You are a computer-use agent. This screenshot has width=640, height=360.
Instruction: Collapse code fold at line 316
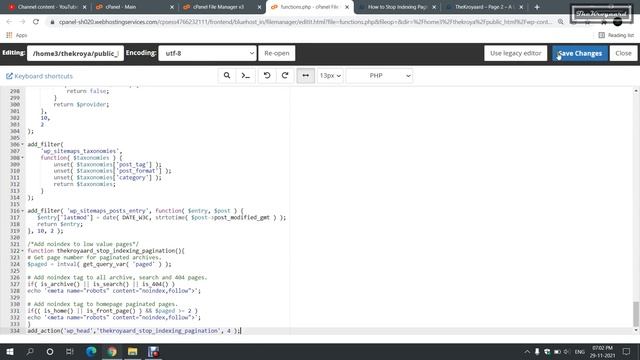22,211
